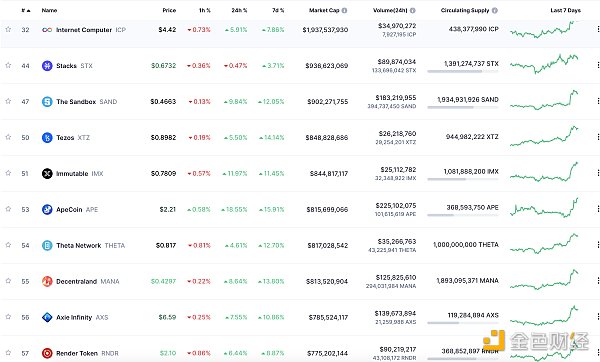Open three-dot menu for Theta Network row
Viewport: 600px width, 362px height.
598,245
